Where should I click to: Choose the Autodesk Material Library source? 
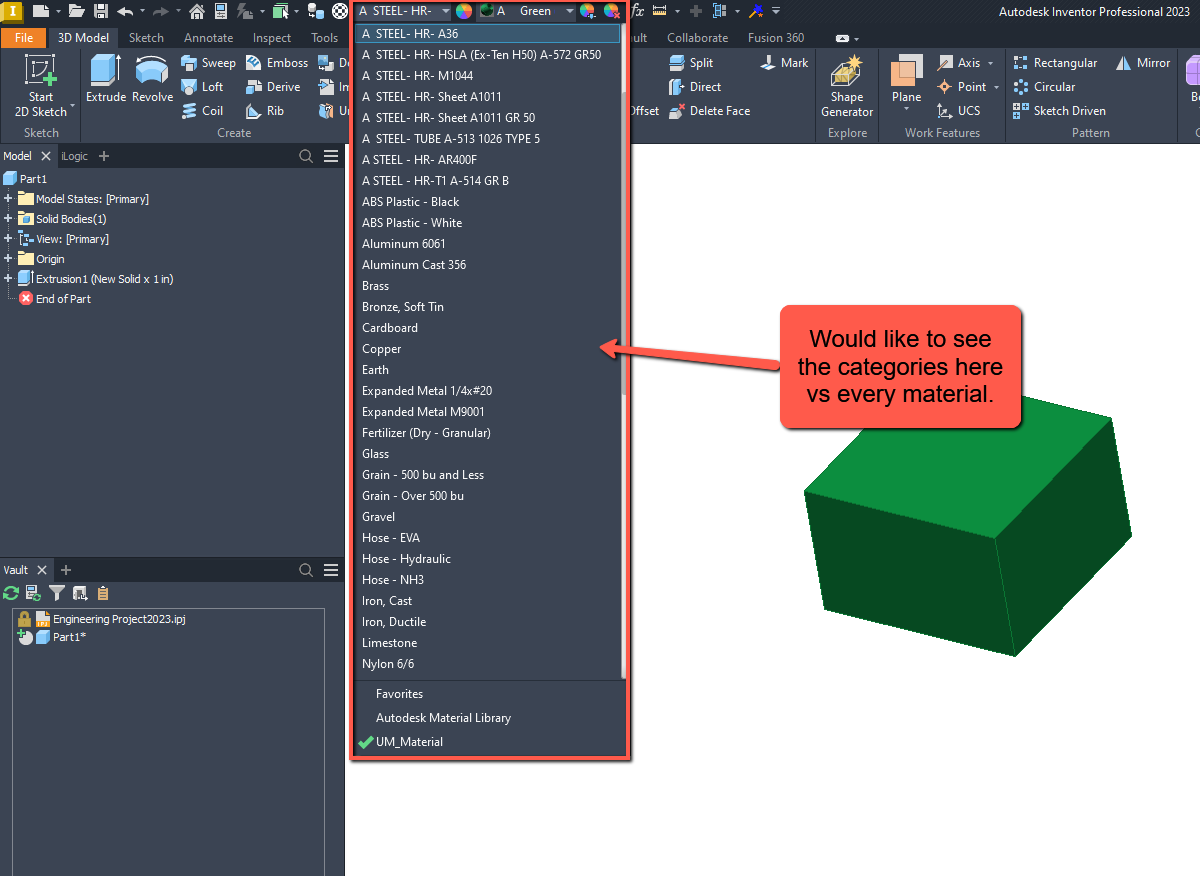click(443, 717)
